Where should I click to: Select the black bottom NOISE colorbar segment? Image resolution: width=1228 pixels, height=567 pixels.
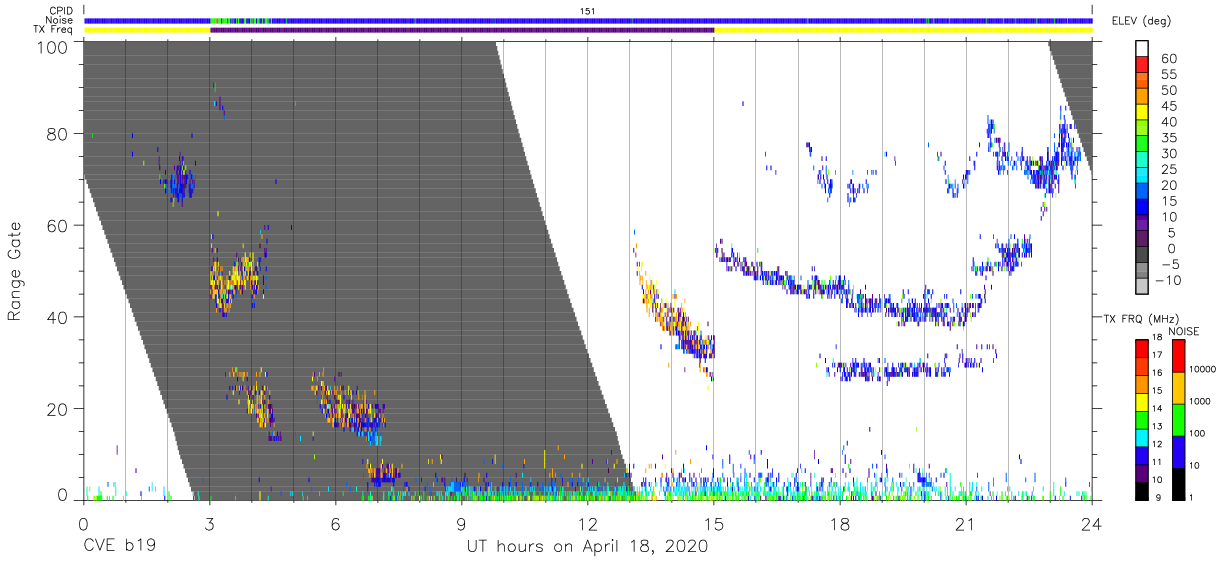(1178, 484)
